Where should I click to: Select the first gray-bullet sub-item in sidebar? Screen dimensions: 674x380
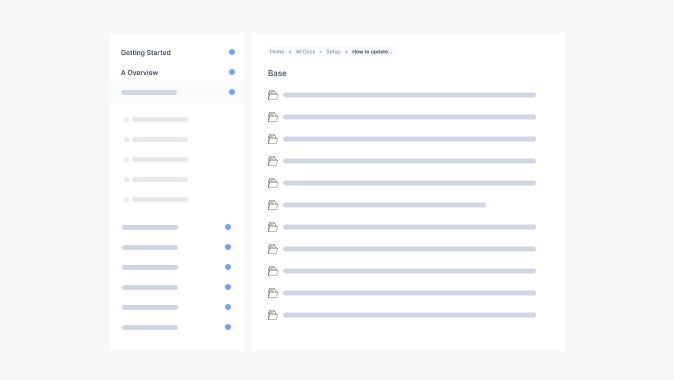[156, 120]
